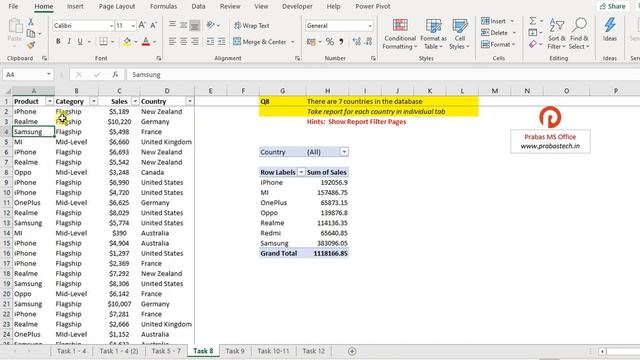
Task: Click the Name Box showing A4
Action: (x=28, y=75)
